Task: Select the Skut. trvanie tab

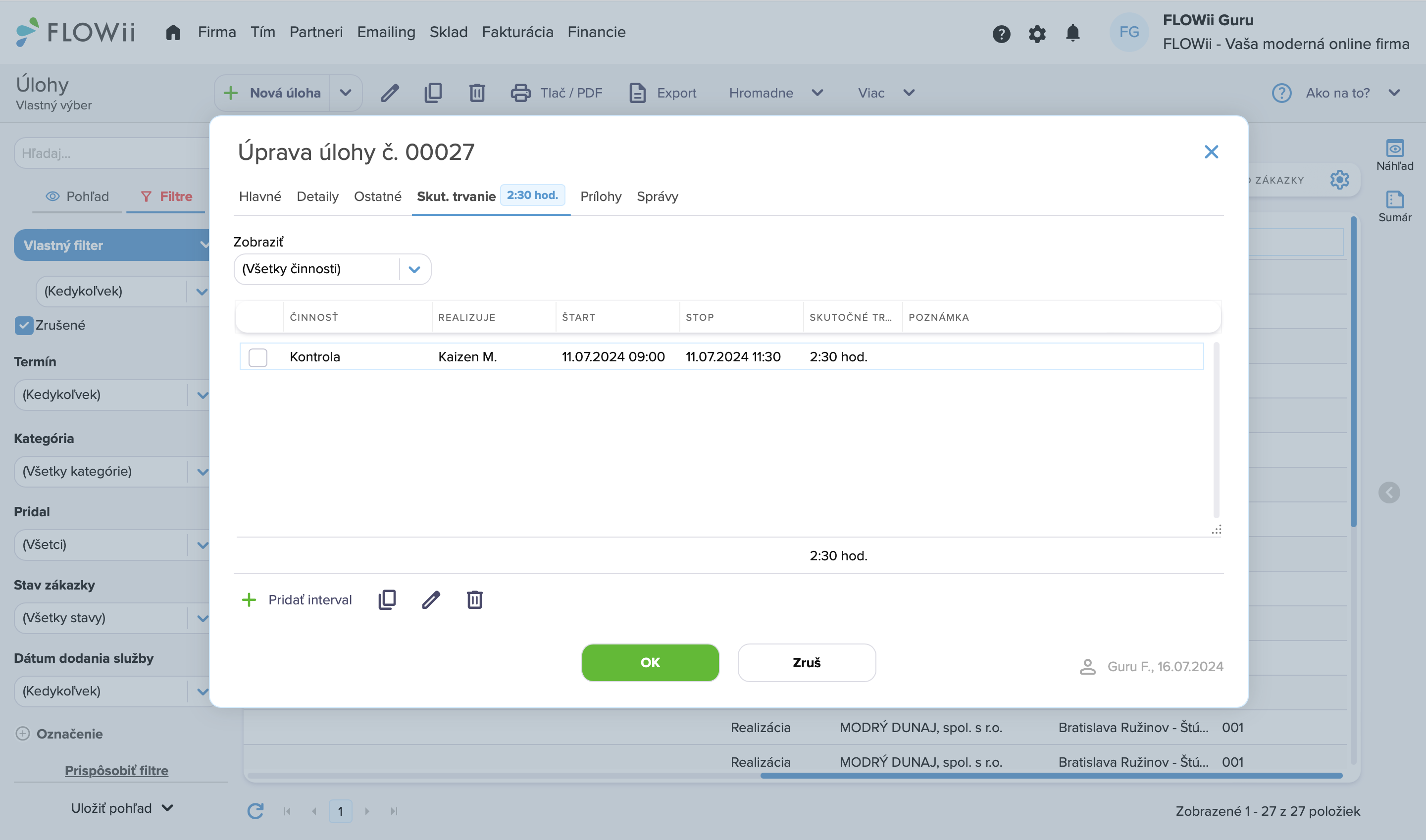Action: click(x=490, y=197)
